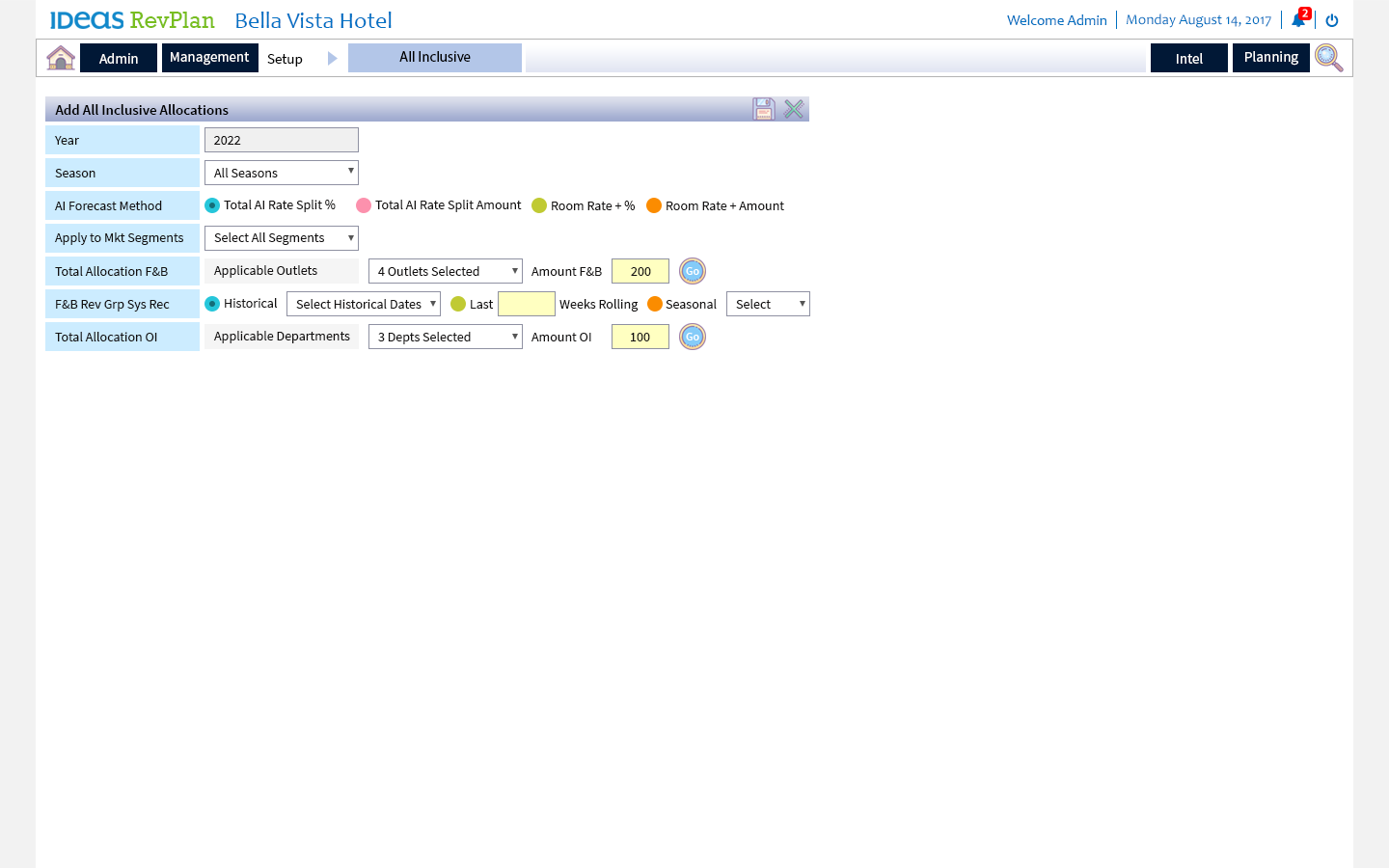Screen dimensions: 1389x868
Task: Click the Intel button
Action: click(x=1188, y=59)
